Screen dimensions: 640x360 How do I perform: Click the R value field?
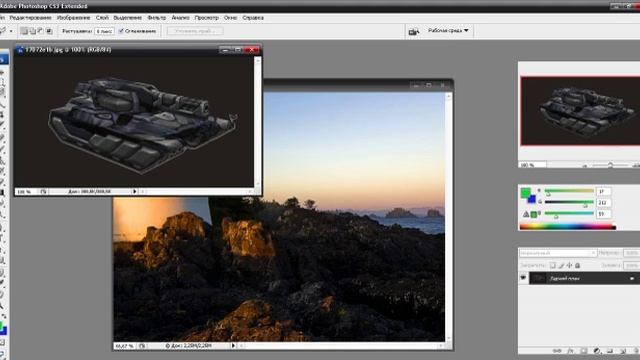(x=603, y=191)
